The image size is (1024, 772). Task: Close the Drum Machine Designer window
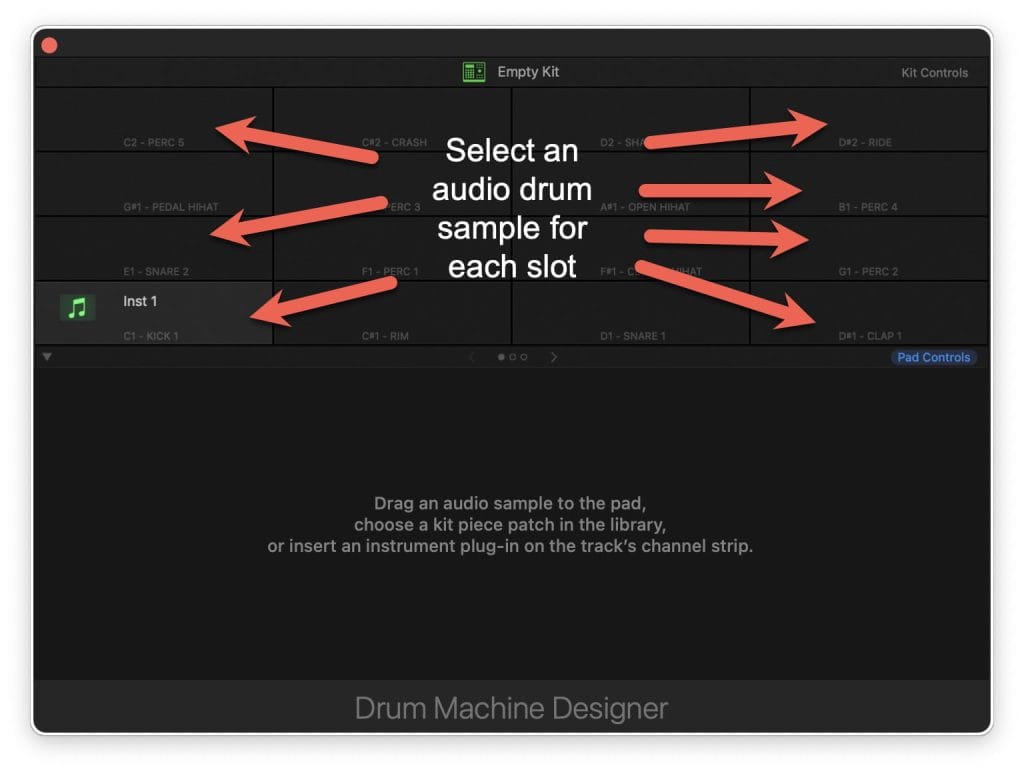coord(49,45)
